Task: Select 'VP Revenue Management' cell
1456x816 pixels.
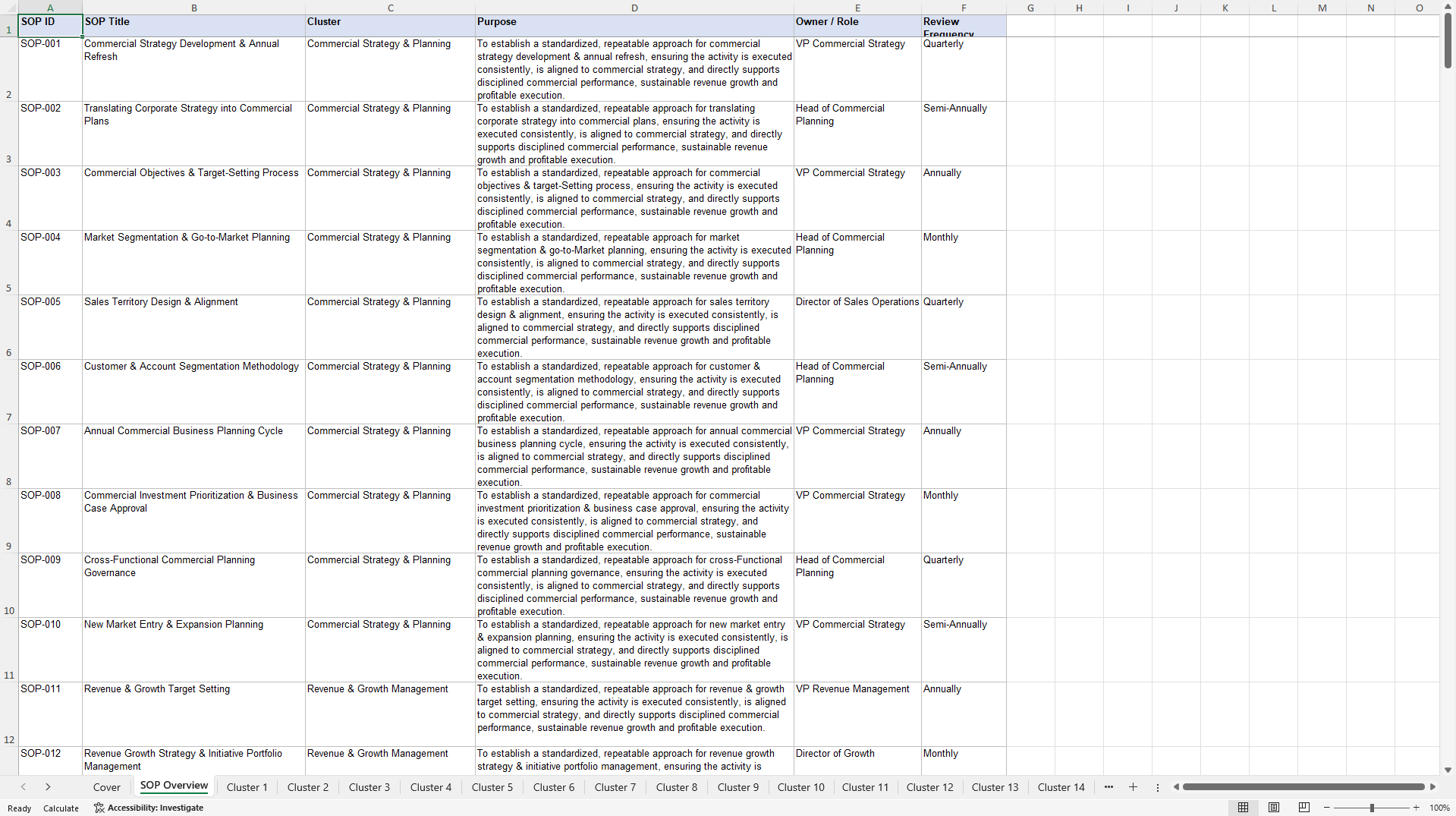Action: pyautogui.click(x=857, y=714)
